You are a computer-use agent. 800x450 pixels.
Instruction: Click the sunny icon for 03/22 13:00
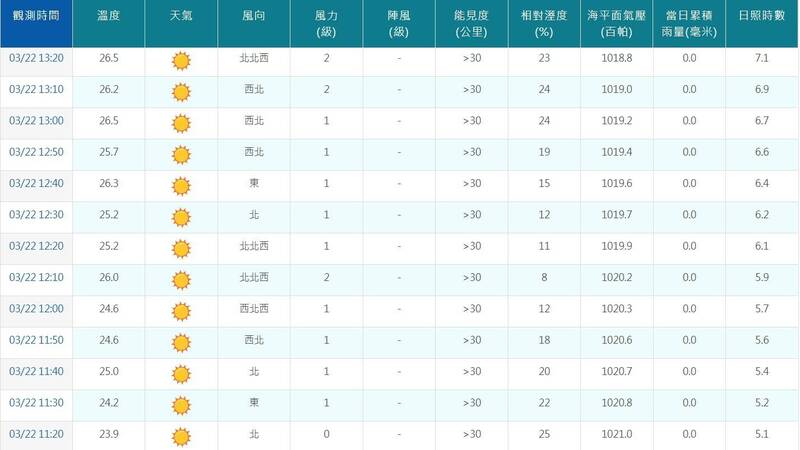(181, 123)
